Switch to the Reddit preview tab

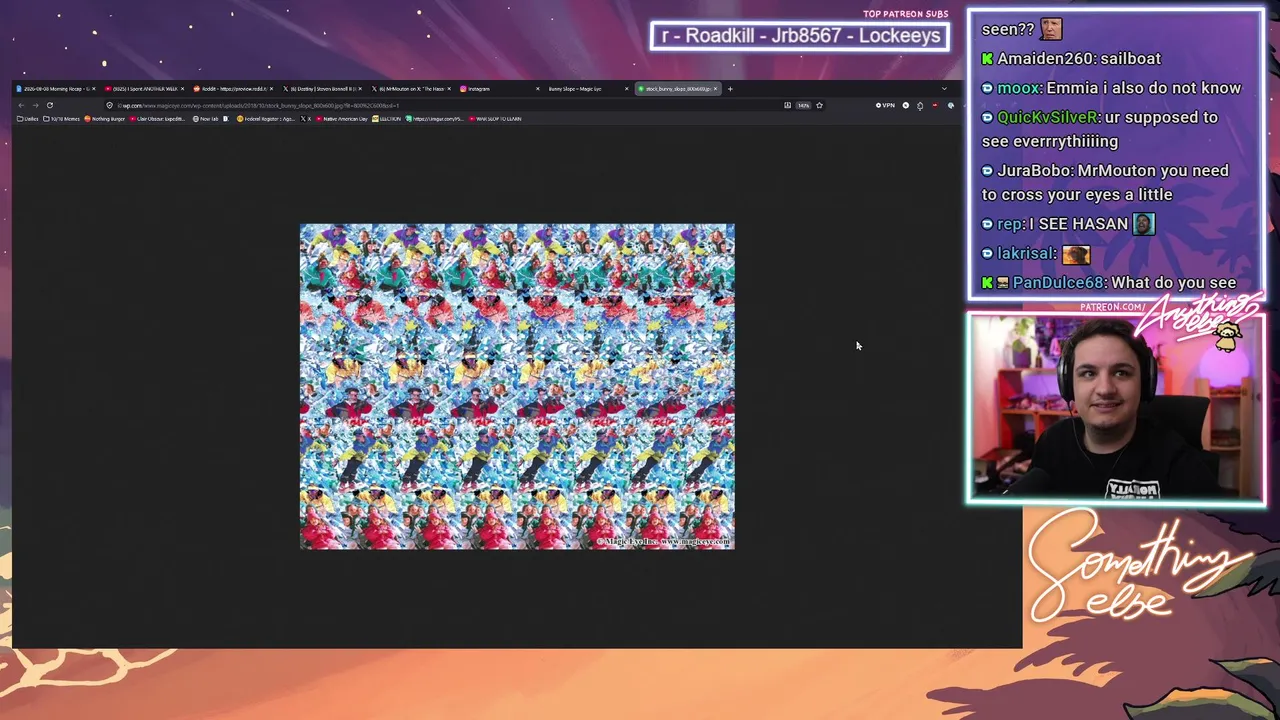click(x=233, y=89)
